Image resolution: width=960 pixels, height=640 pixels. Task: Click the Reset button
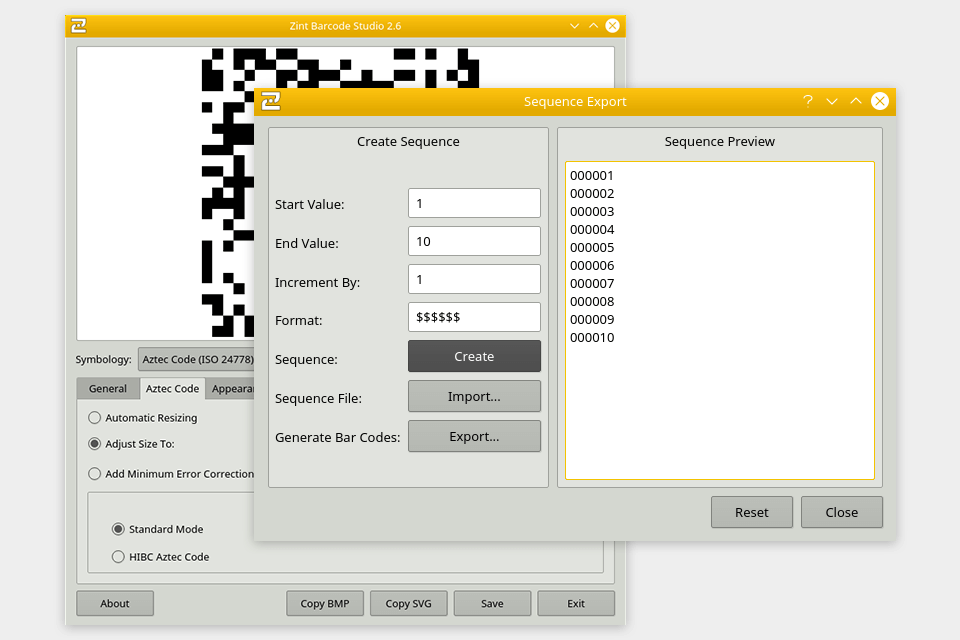[x=752, y=512]
